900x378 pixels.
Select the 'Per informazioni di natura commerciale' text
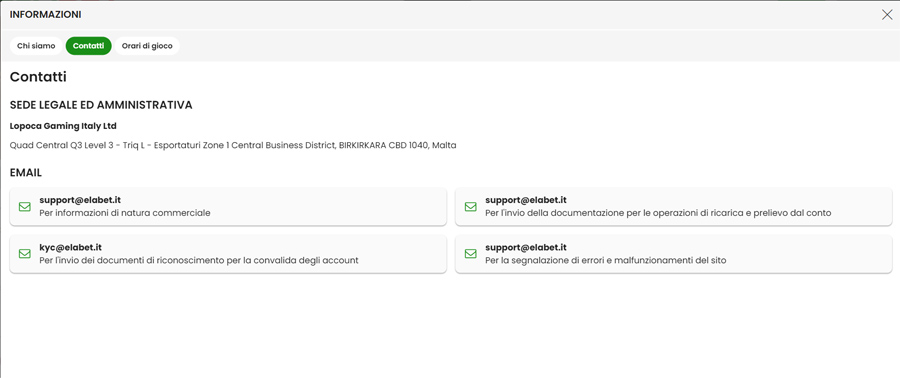125,213
